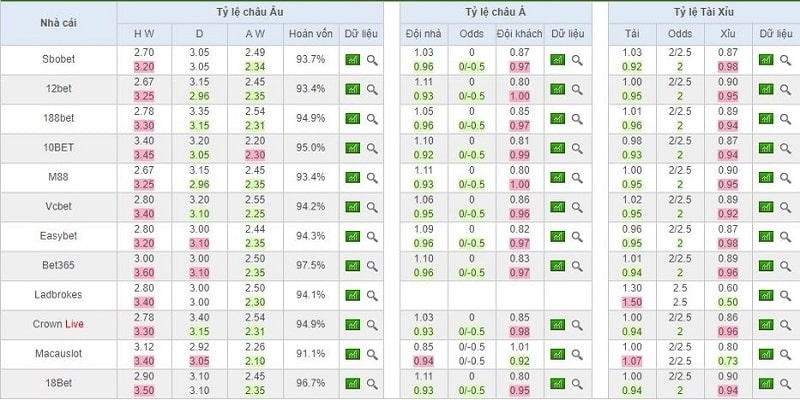The width and height of the screenshot is (800, 400).
Task: Open Easybet European odds chart icon
Action: point(352,237)
